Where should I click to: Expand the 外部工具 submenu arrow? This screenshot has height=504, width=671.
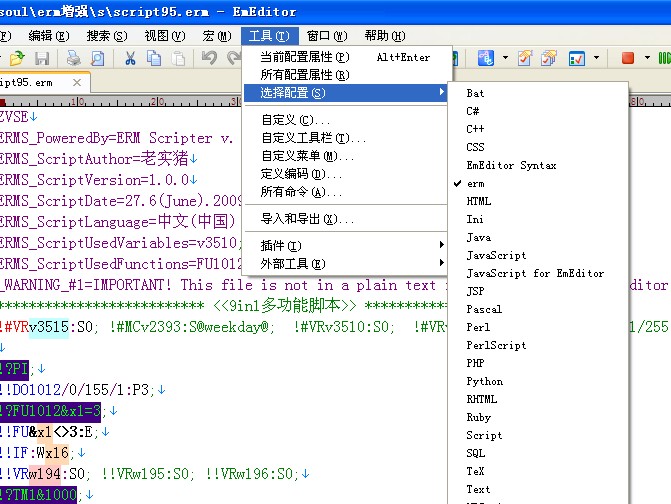coord(441,263)
